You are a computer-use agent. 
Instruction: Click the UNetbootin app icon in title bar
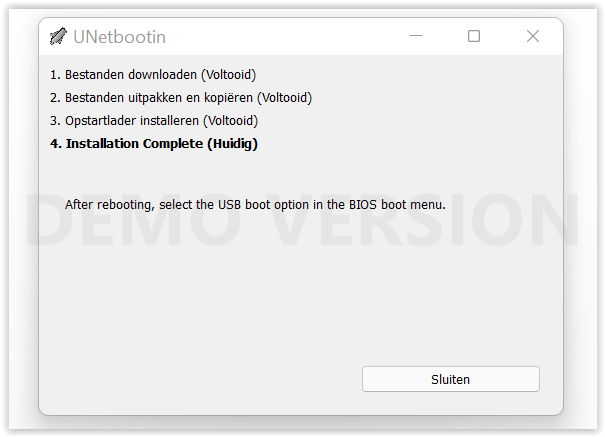[58, 37]
